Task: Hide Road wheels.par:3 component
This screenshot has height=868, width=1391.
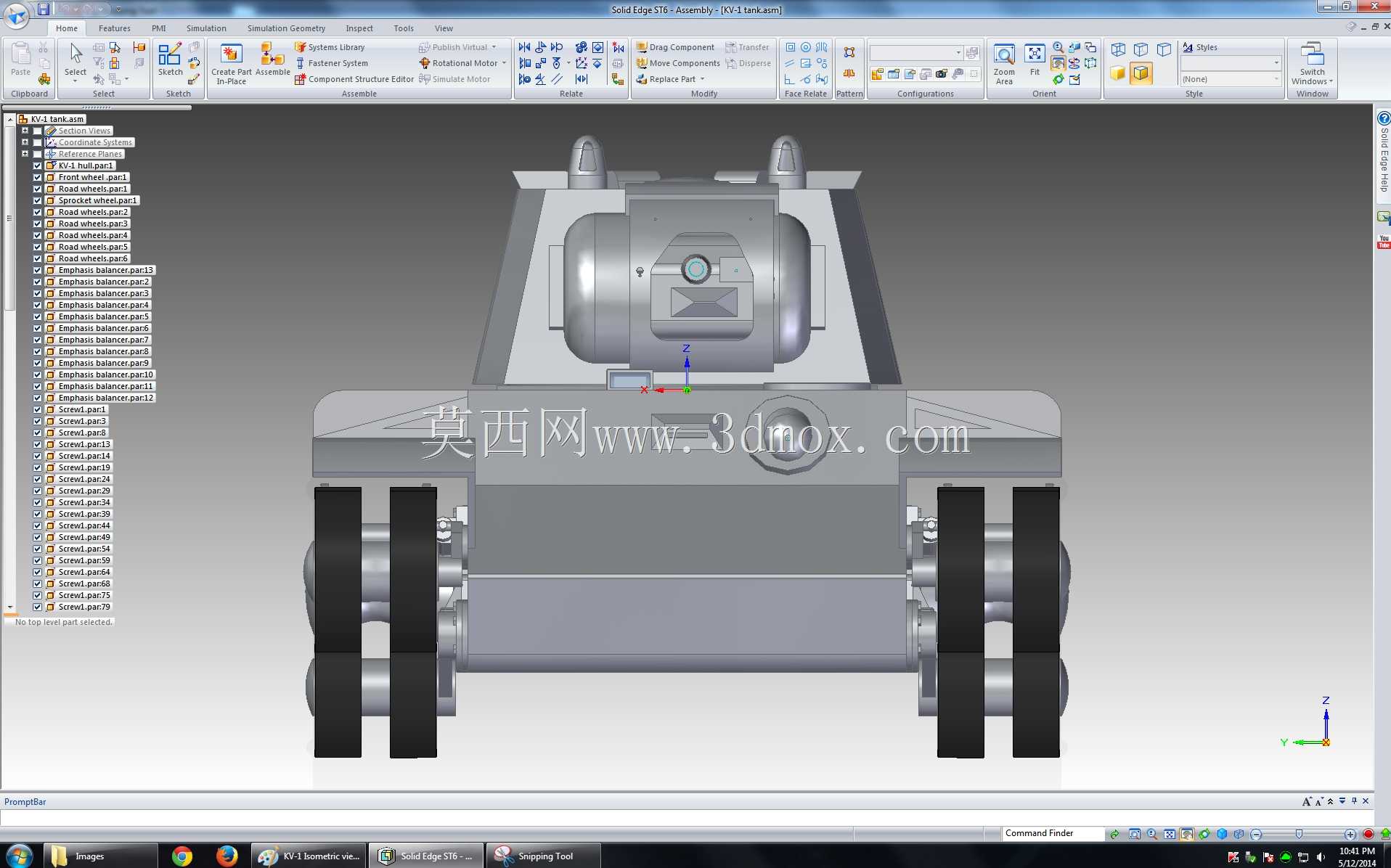Action: coord(37,224)
